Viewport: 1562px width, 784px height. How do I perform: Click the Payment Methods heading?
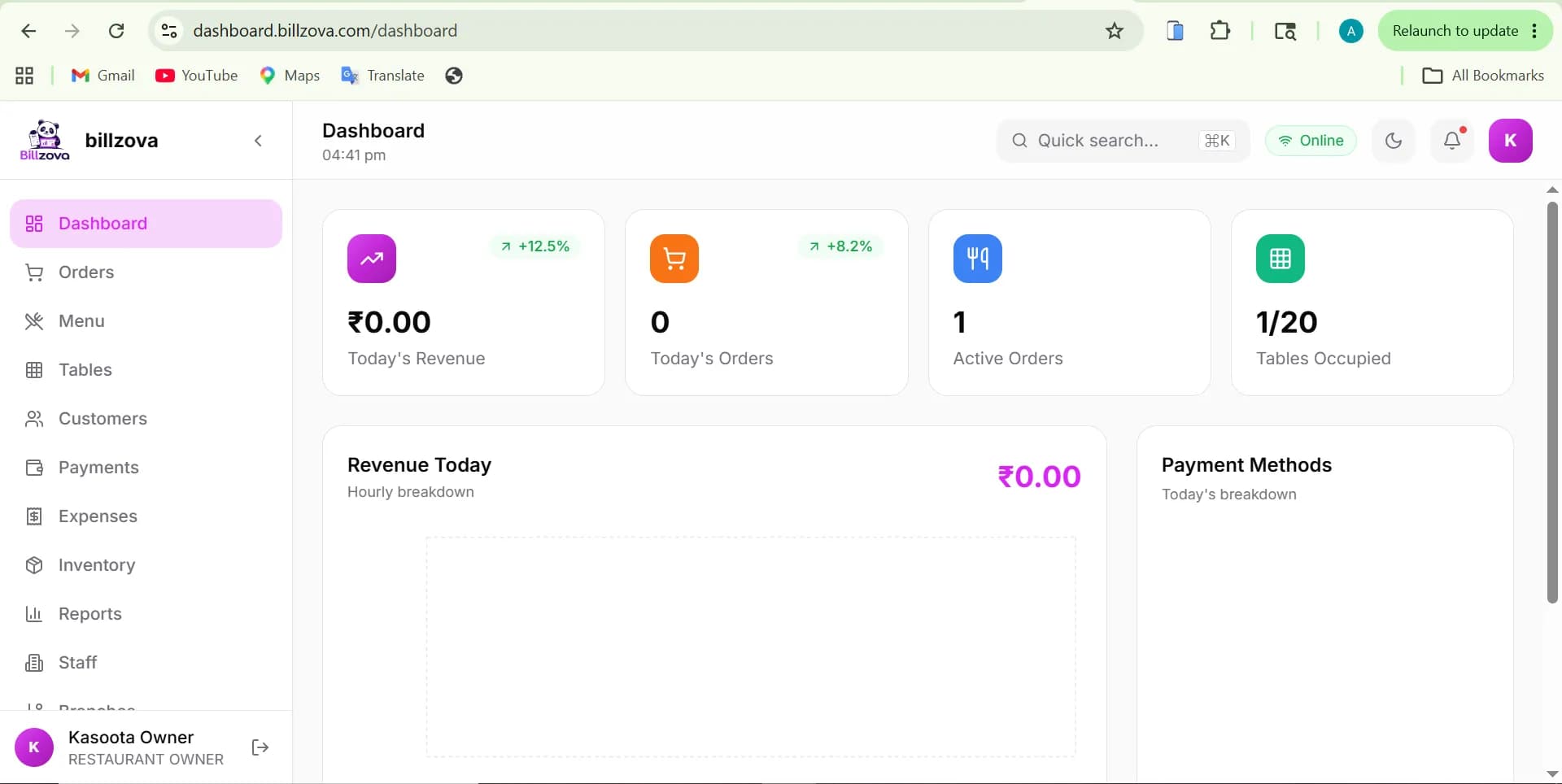(x=1246, y=465)
